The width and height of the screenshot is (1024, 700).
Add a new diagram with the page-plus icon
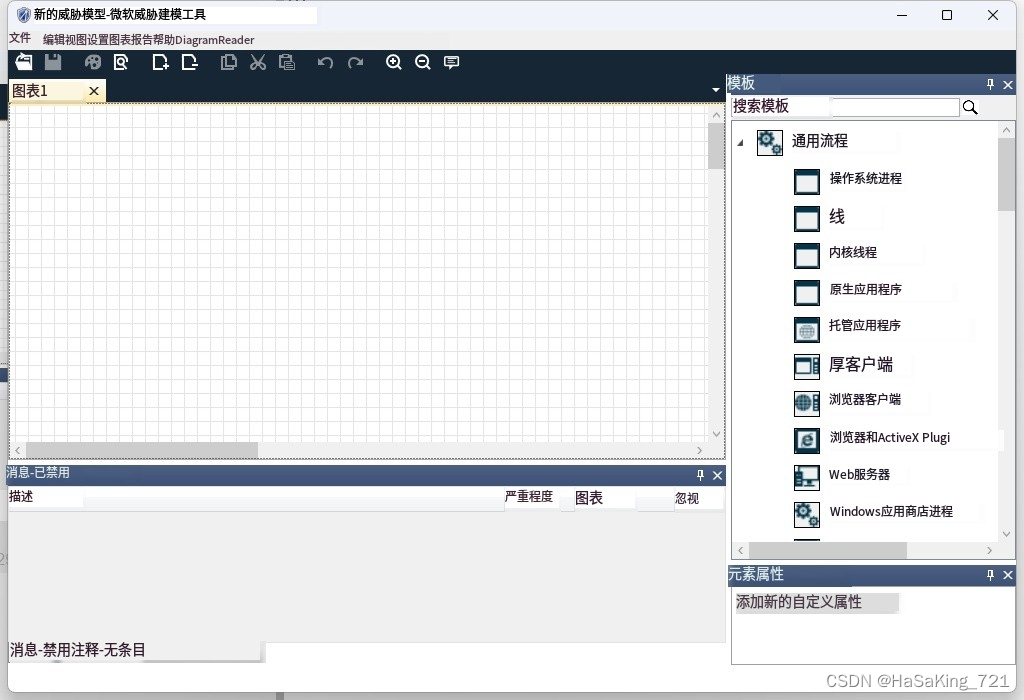(x=160, y=62)
